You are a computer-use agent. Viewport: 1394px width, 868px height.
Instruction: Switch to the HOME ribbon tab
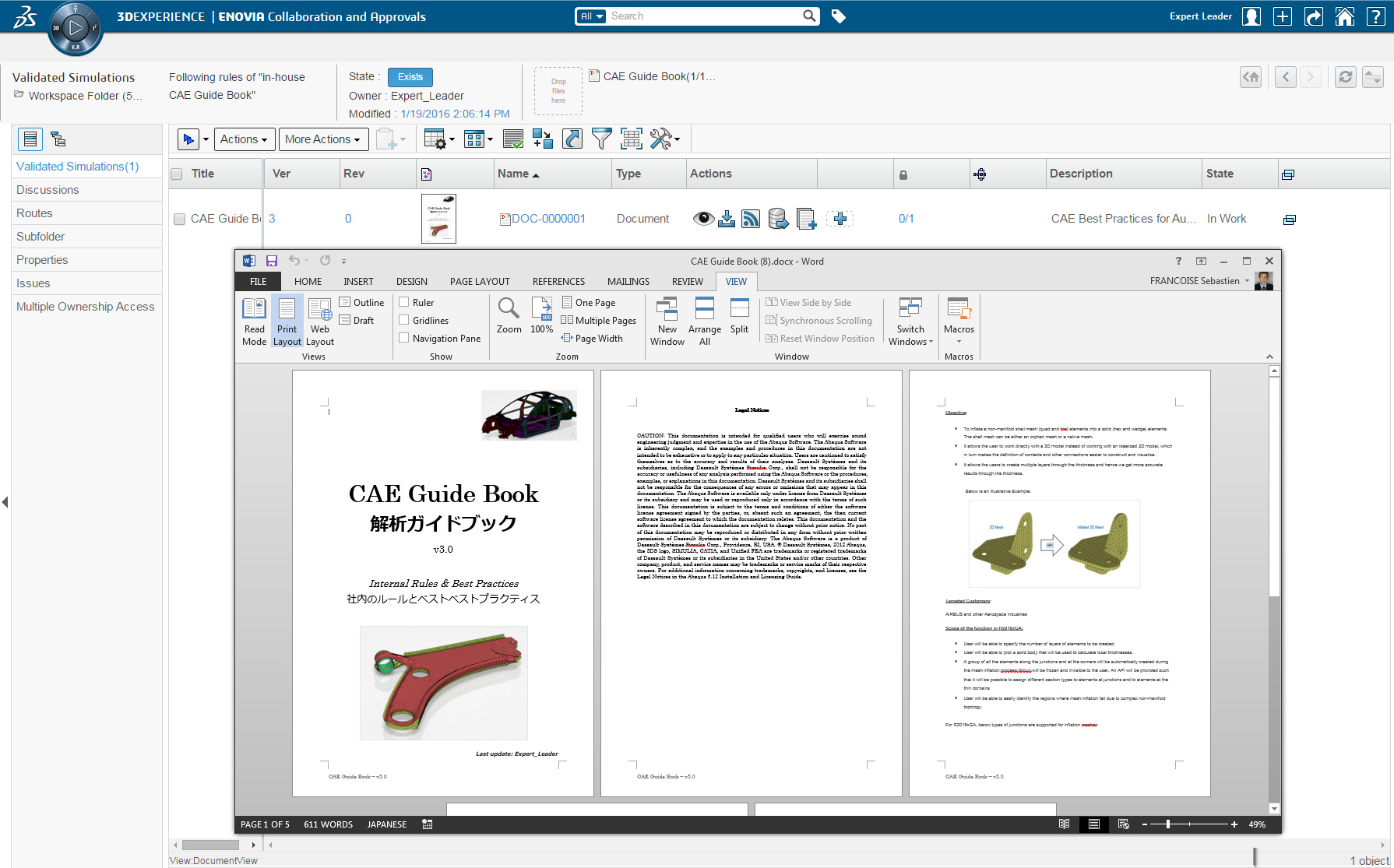coord(308,282)
